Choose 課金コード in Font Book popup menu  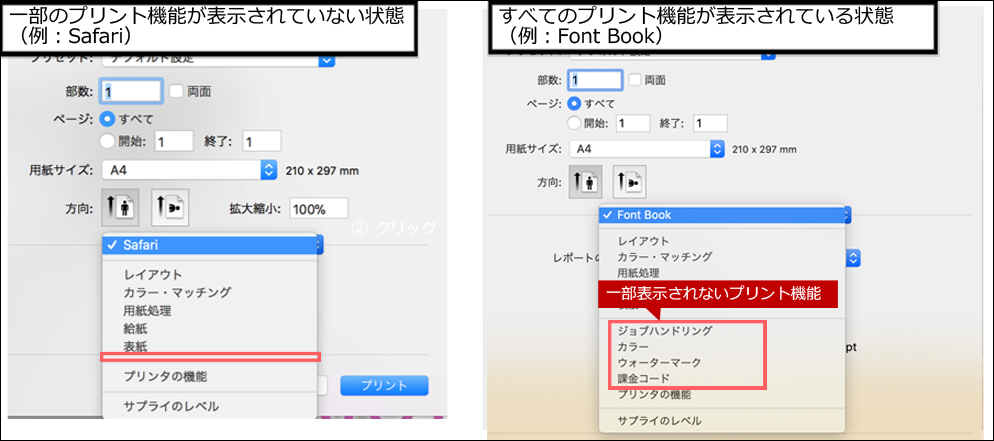click(x=643, y=379)
